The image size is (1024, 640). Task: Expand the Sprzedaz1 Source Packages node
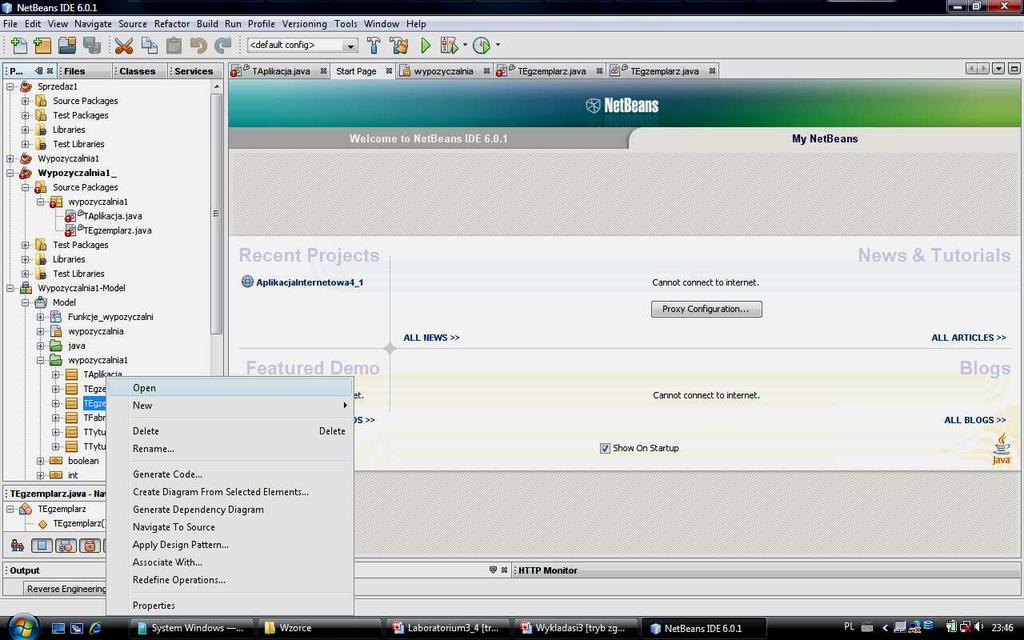(x=25, y=101)
